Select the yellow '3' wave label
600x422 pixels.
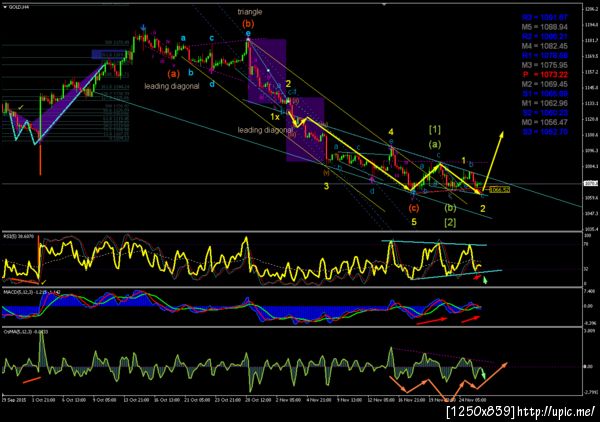[x=326, y=186]
